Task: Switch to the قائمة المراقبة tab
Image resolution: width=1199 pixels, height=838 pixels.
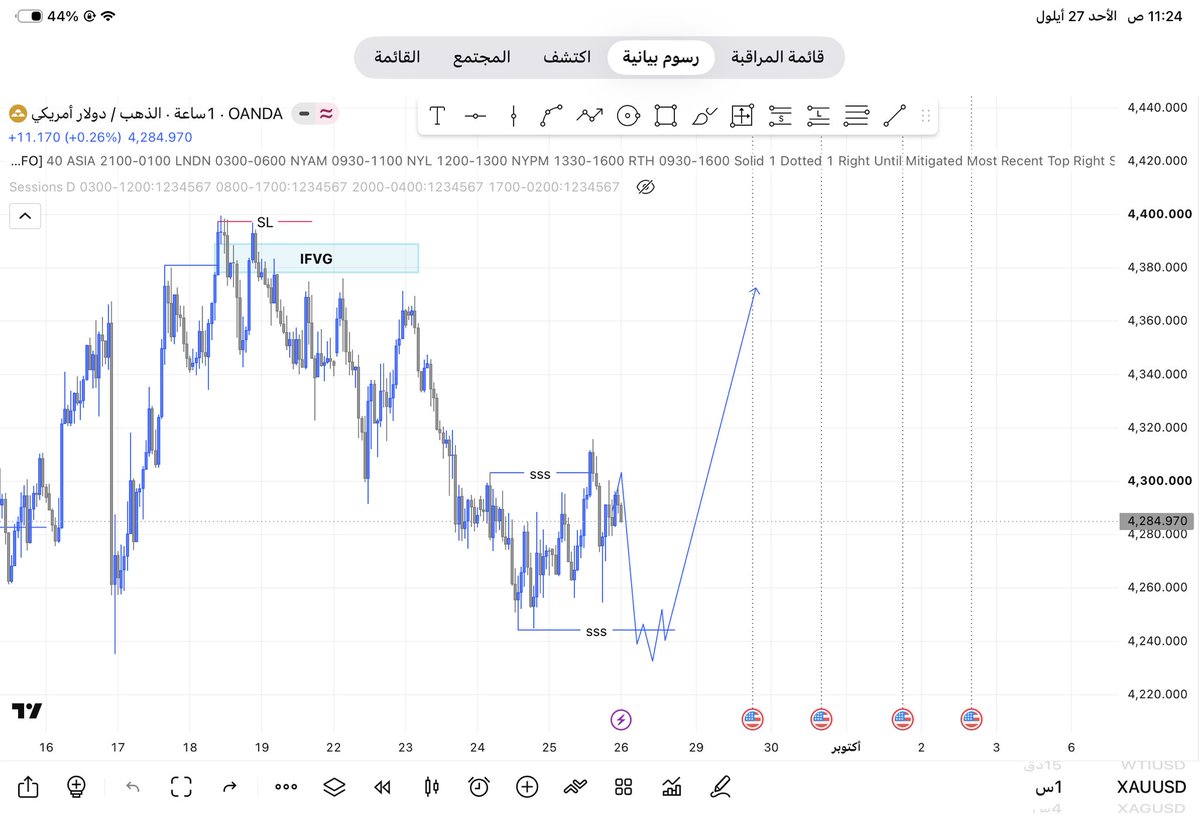Action: click(x=777, y=57)
